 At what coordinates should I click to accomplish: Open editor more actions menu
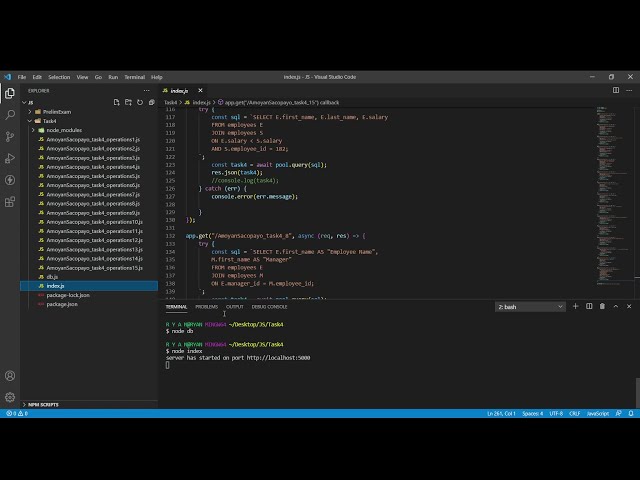click(x=629, y=90)
